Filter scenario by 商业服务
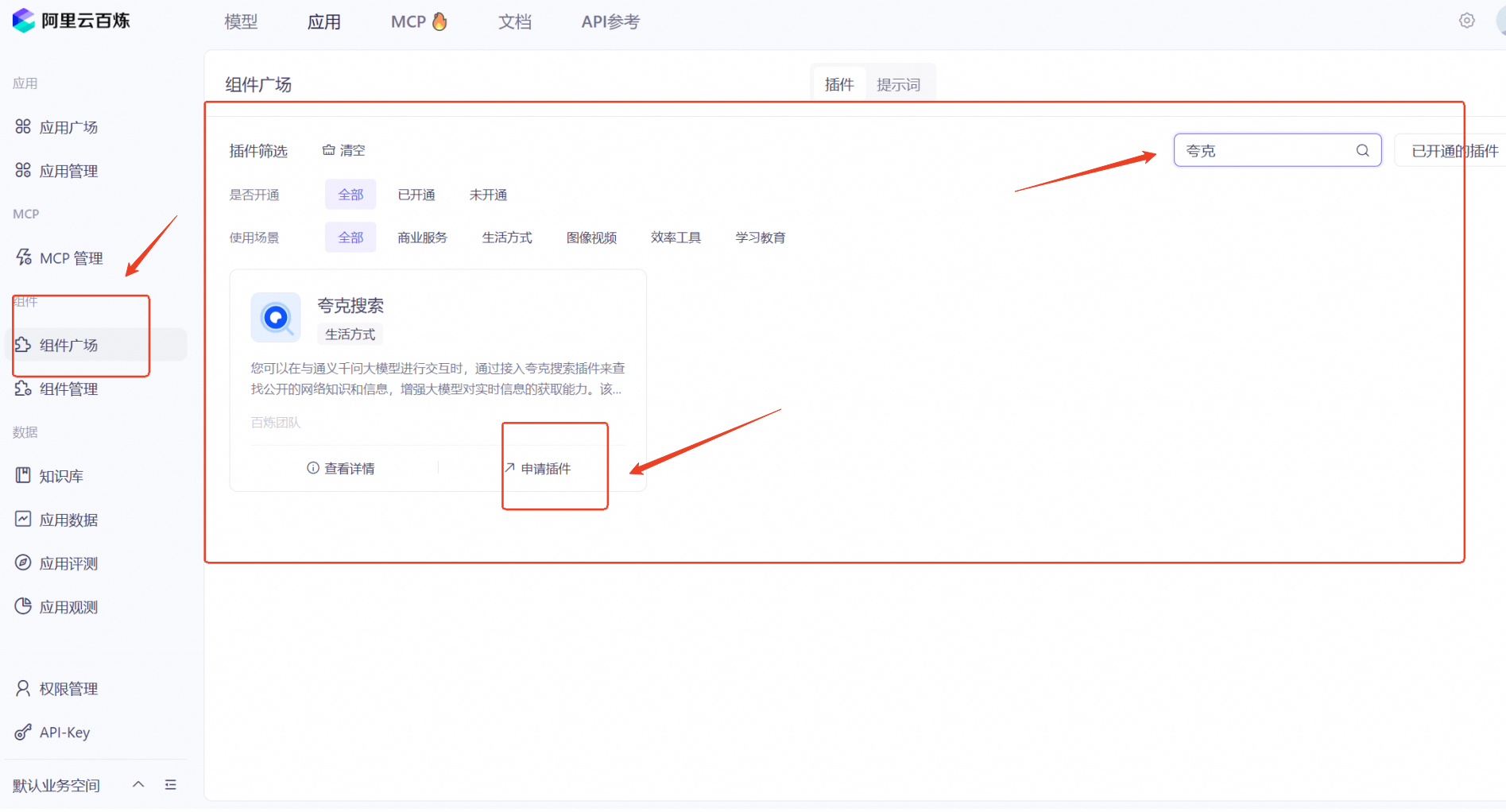 pyautogui.click(x=423, y=238)
